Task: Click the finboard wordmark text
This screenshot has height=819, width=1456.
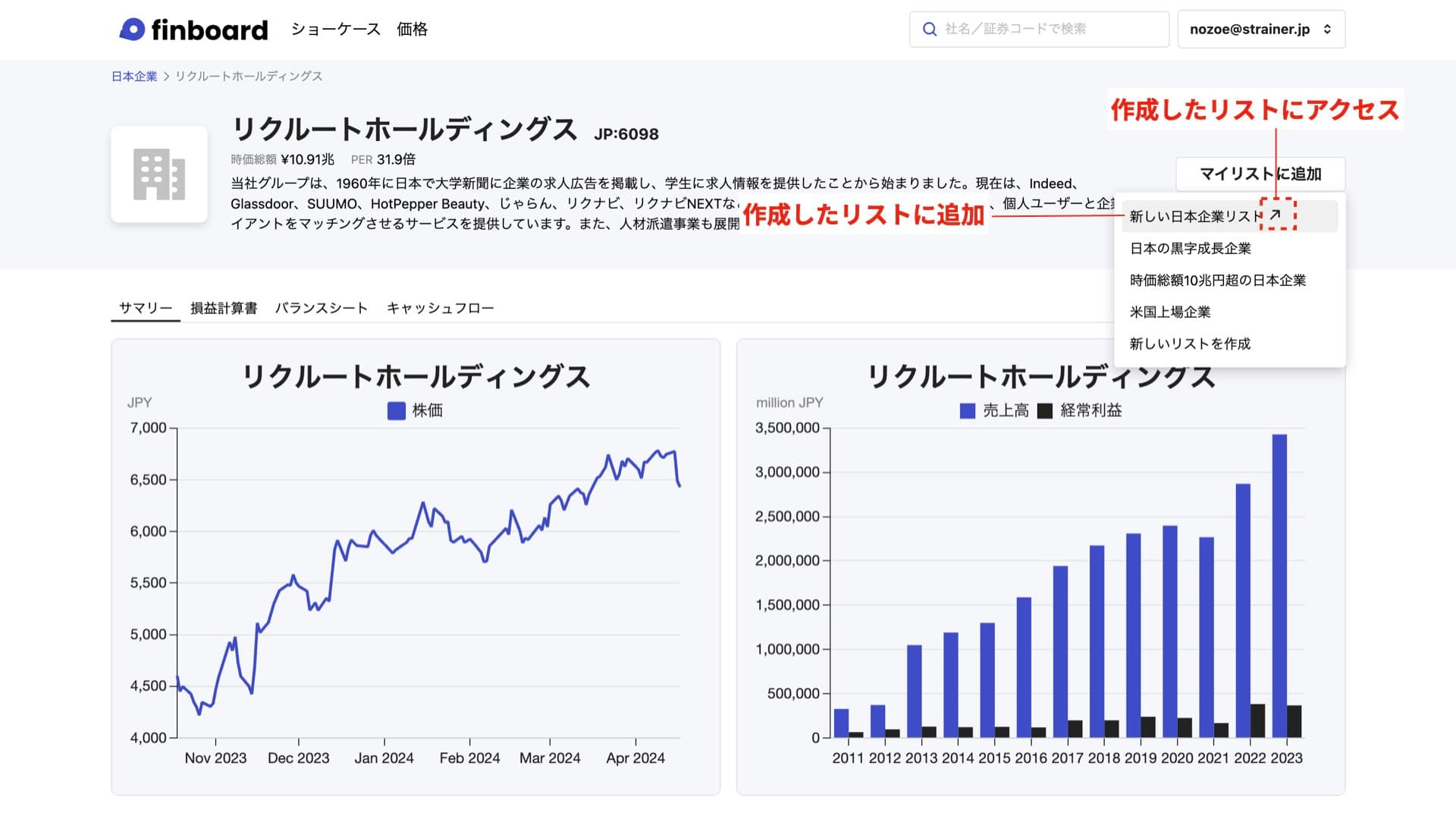Action: click(209, 30)
